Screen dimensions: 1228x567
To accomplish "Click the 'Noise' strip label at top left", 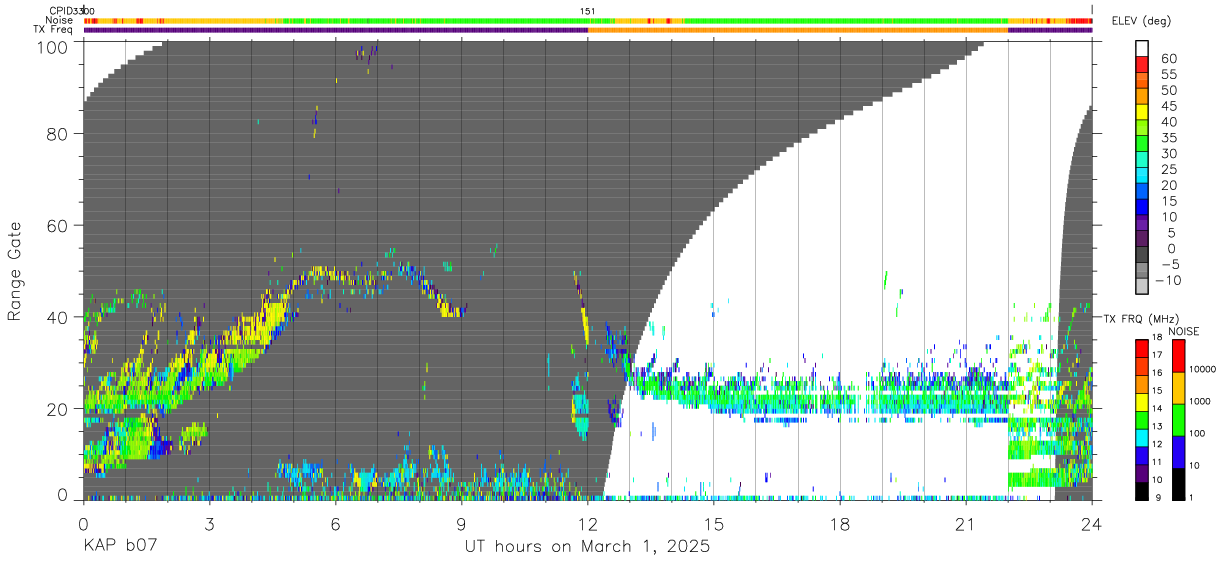I will (60, 20).
